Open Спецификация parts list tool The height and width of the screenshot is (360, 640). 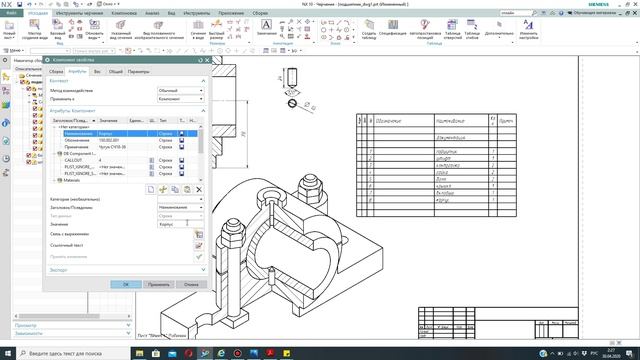[393, 27]
